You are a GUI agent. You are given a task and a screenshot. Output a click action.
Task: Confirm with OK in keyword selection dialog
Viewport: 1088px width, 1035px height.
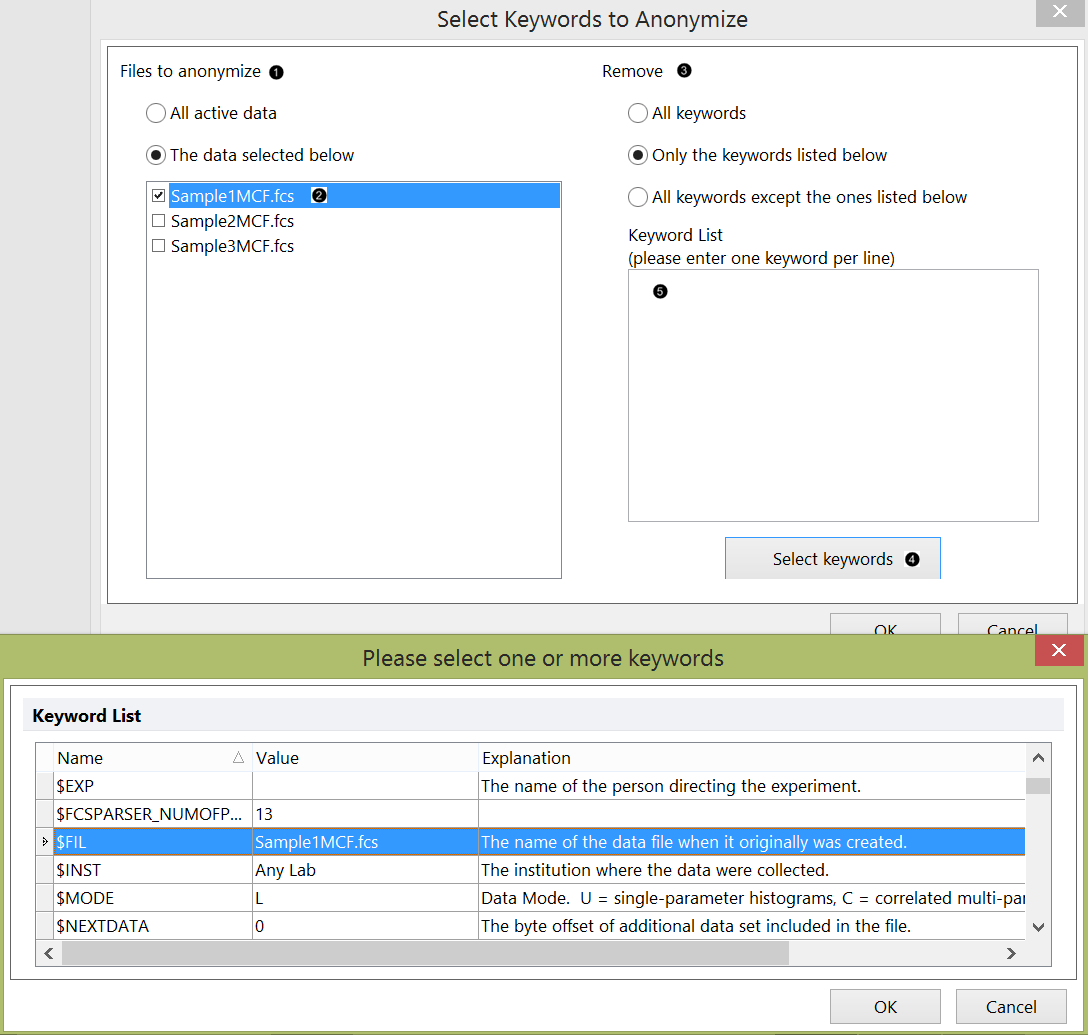click(885, 1007)
